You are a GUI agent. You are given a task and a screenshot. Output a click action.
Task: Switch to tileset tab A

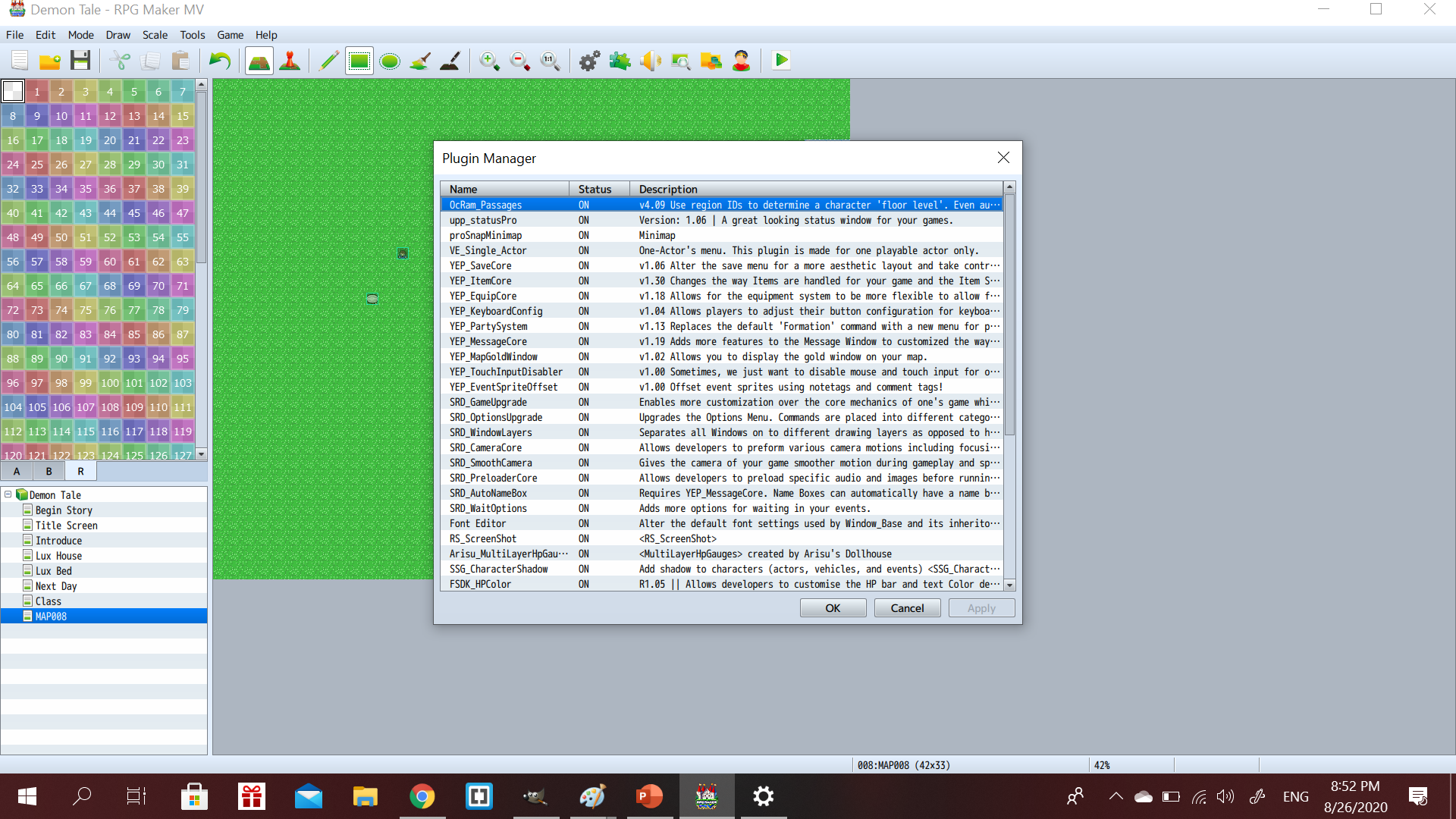pos(17,471)
